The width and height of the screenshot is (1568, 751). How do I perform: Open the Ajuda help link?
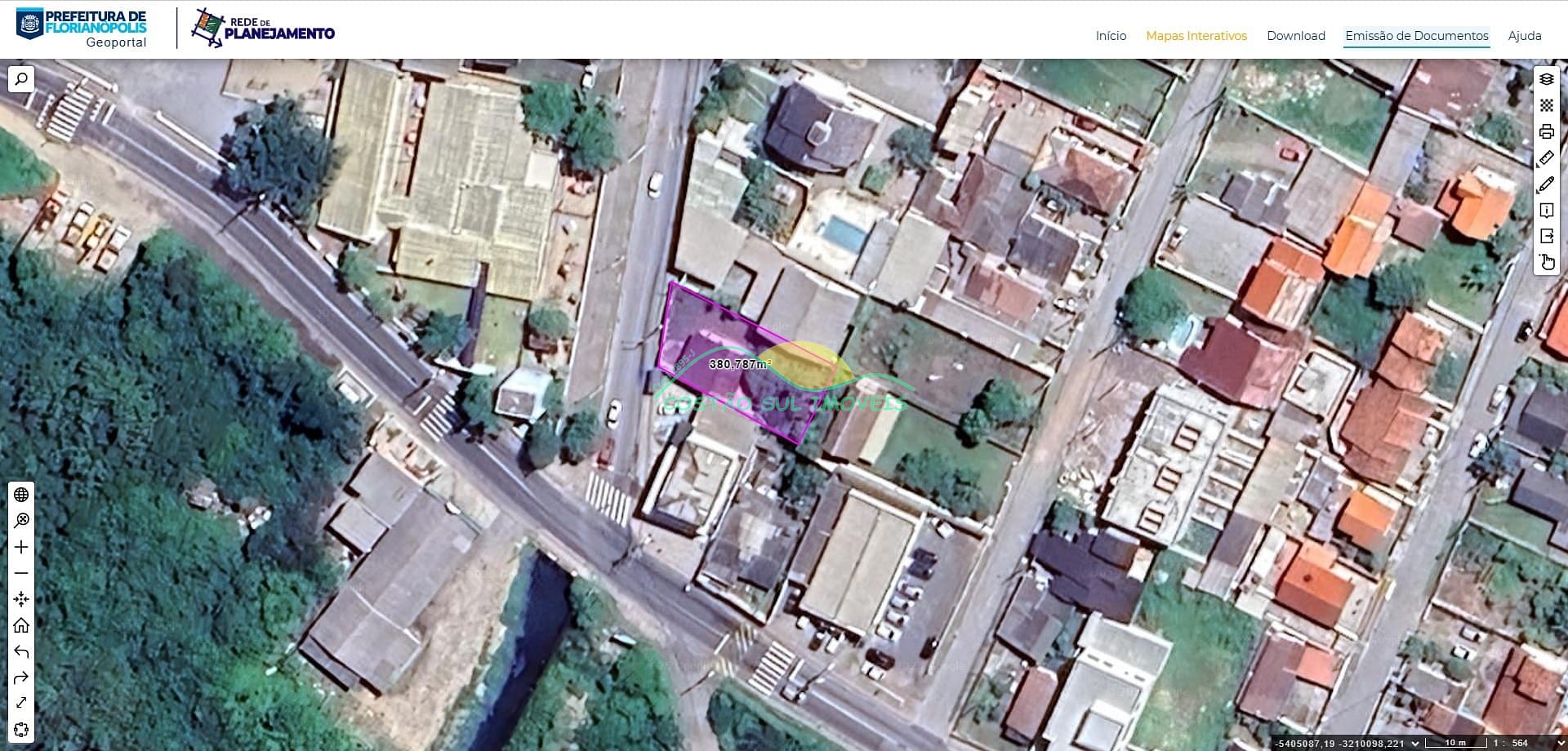pos(1524,36)
